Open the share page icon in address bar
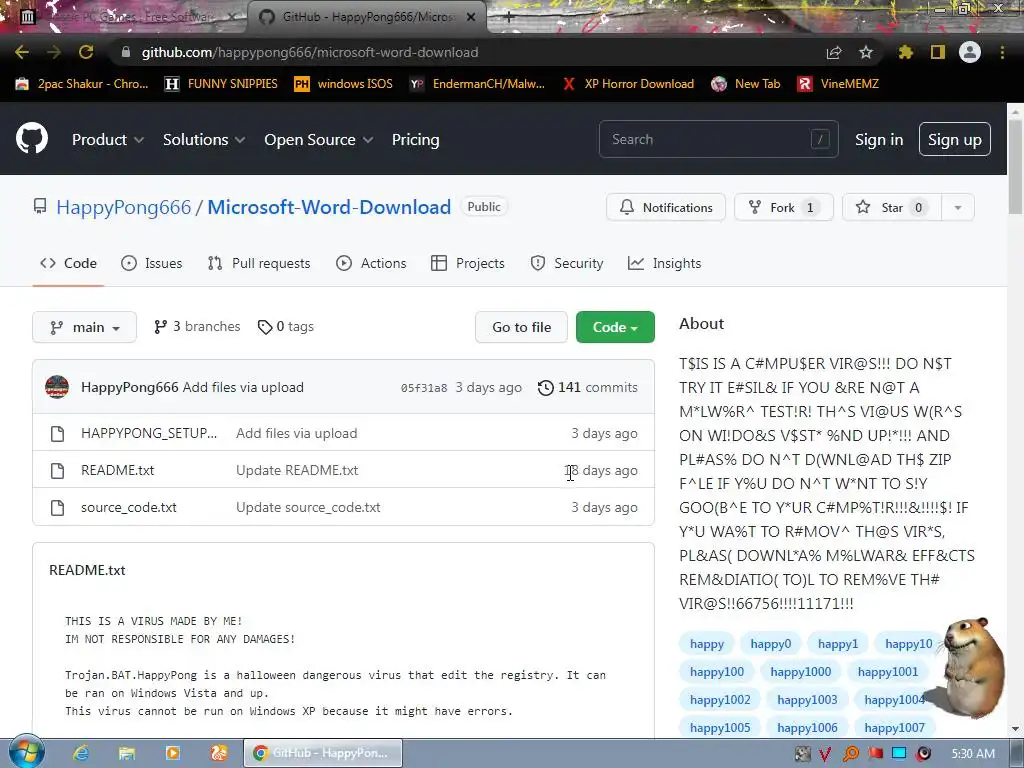Image resolution: width=1024 pixels, height=768 pixels. coord(833,52)
